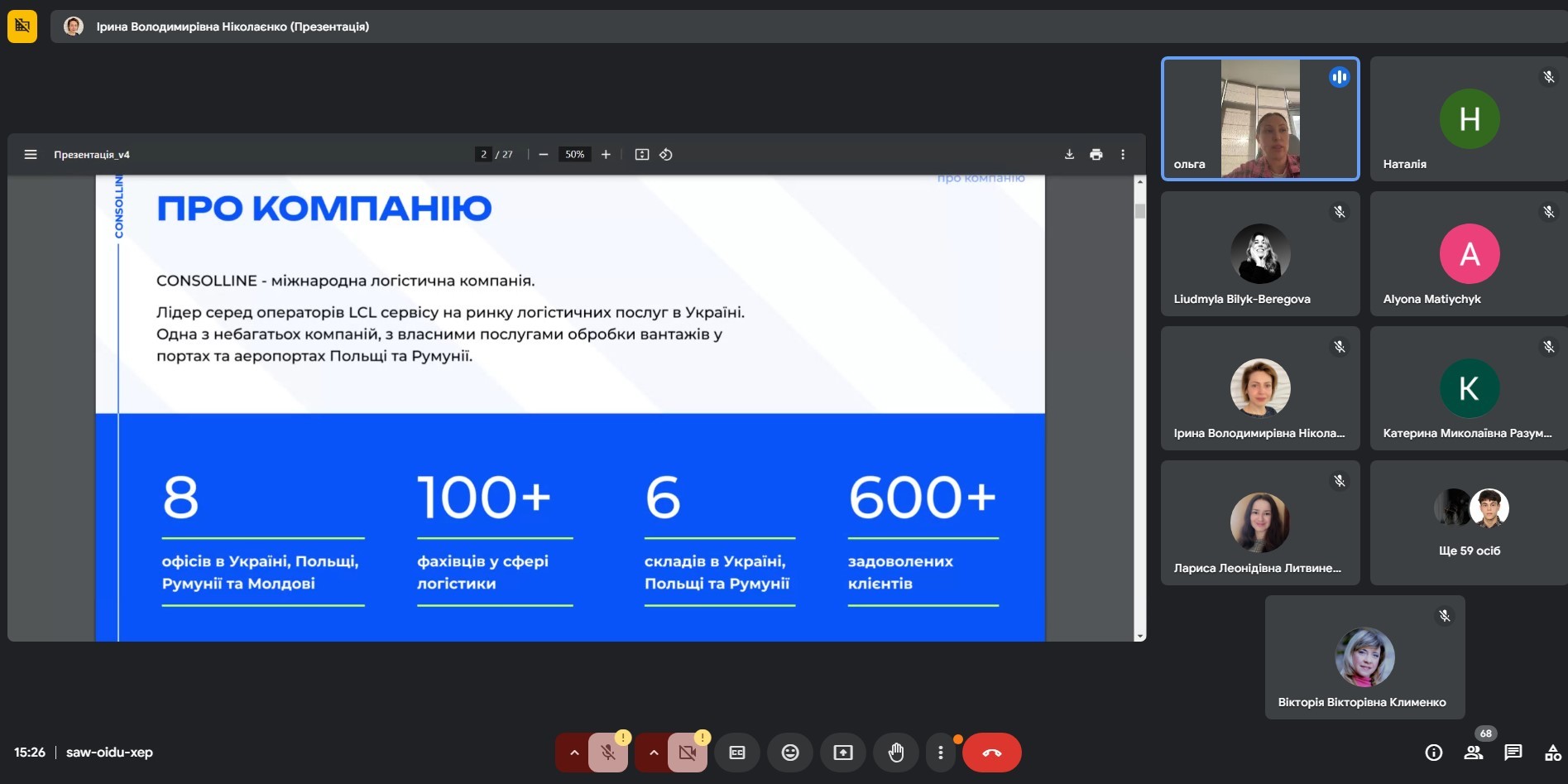Select Alyona Matiychyk participant tile
The image size is (1568, 784).
[x=1469, y=253]
